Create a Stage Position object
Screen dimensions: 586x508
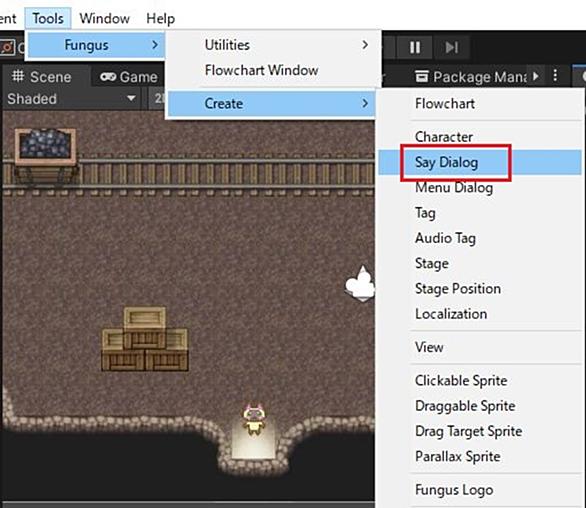pos(480,289)
